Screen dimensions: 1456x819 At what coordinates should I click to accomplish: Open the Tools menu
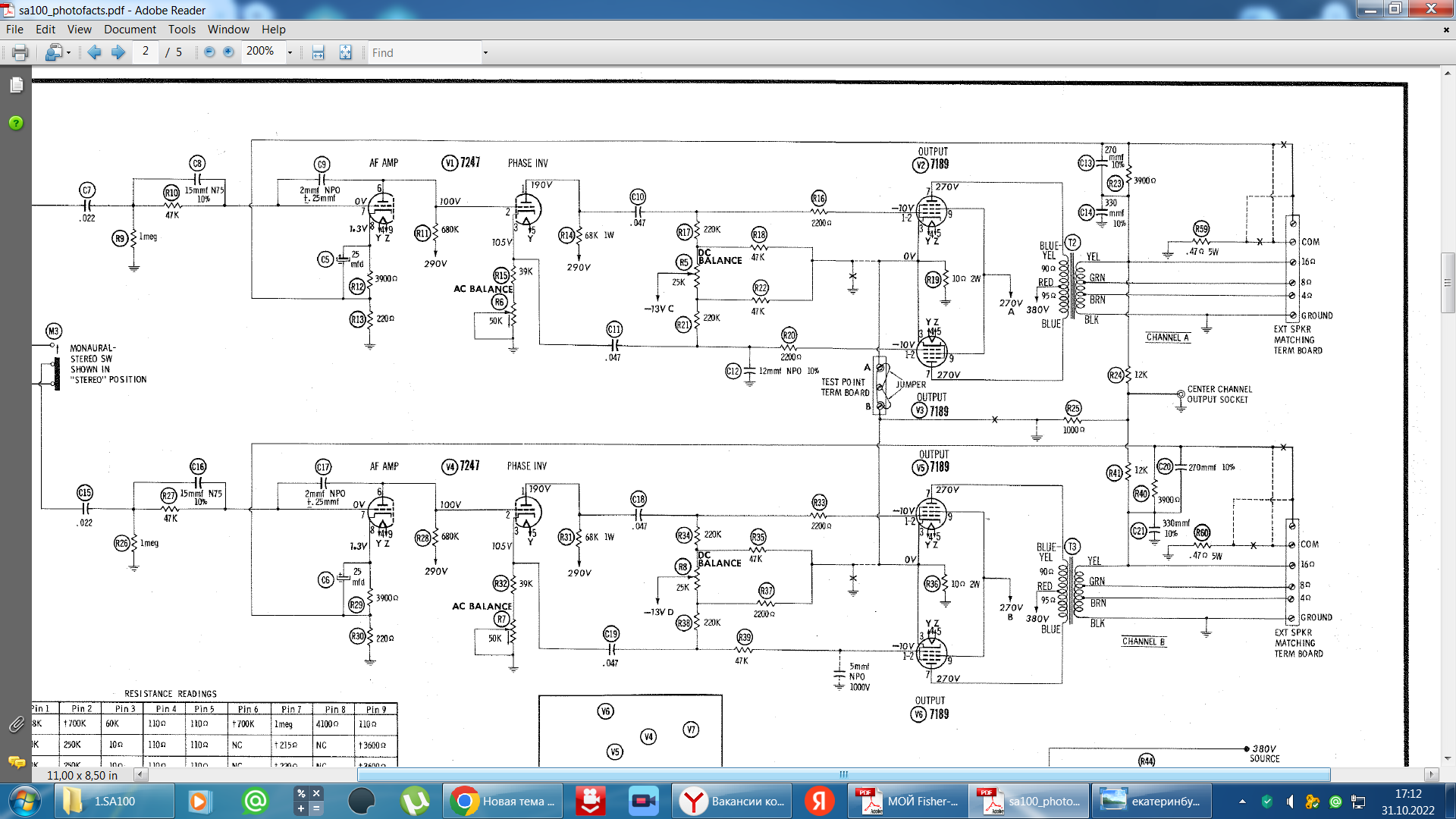point(182,30)
